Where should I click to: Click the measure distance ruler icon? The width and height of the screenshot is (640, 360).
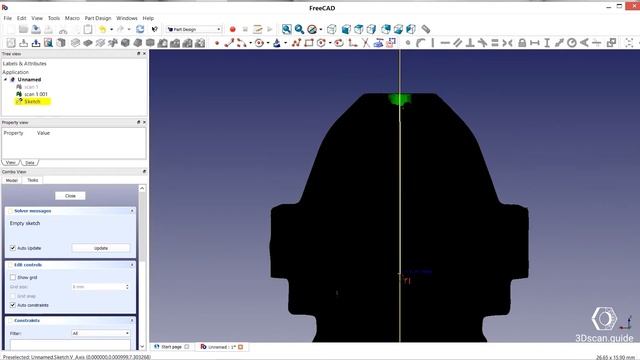pyautogui.click(x=426, y=29)
